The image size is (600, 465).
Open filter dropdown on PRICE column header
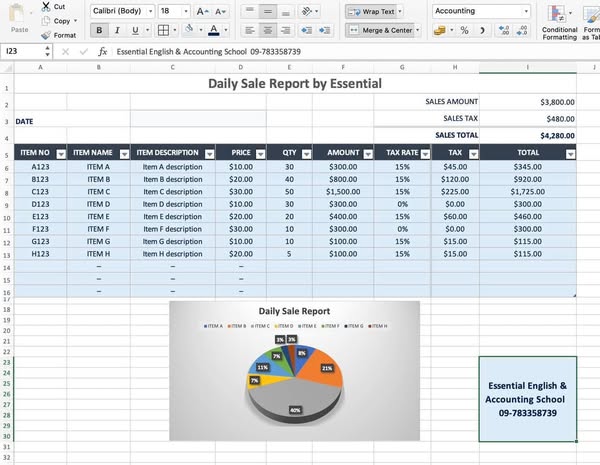pyautogui.click(x=259, y=154)
